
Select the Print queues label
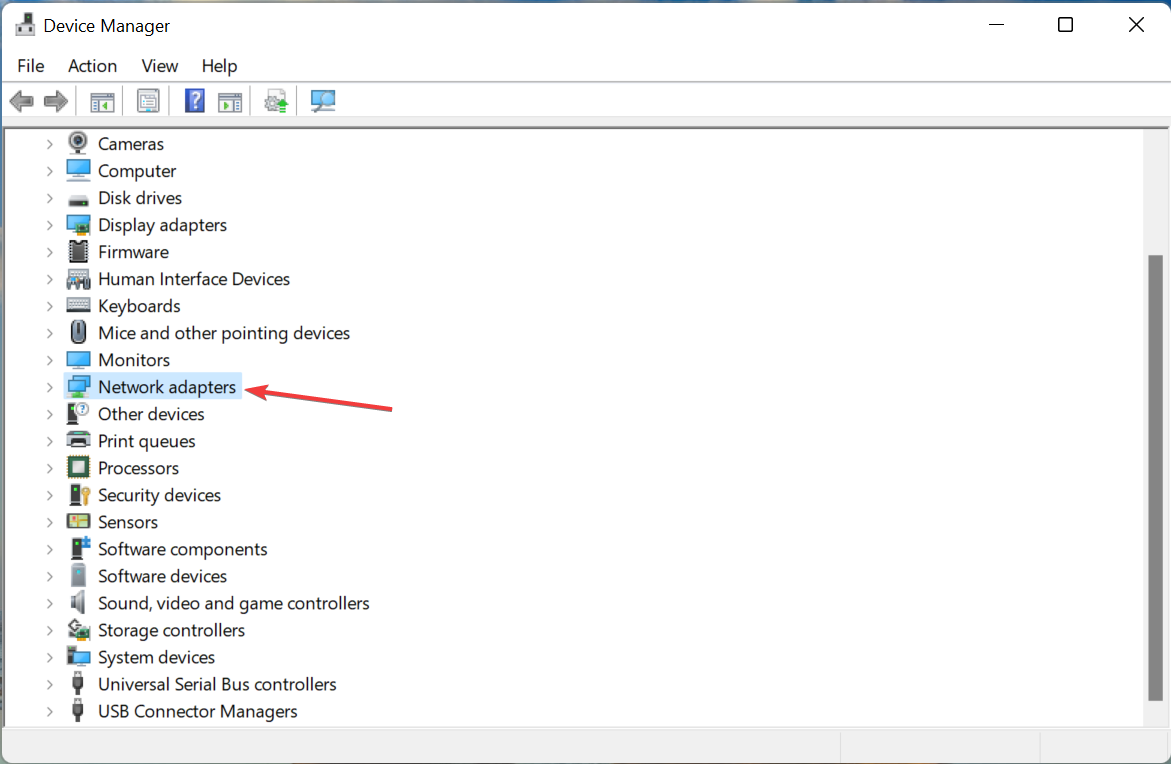[146, 441]
